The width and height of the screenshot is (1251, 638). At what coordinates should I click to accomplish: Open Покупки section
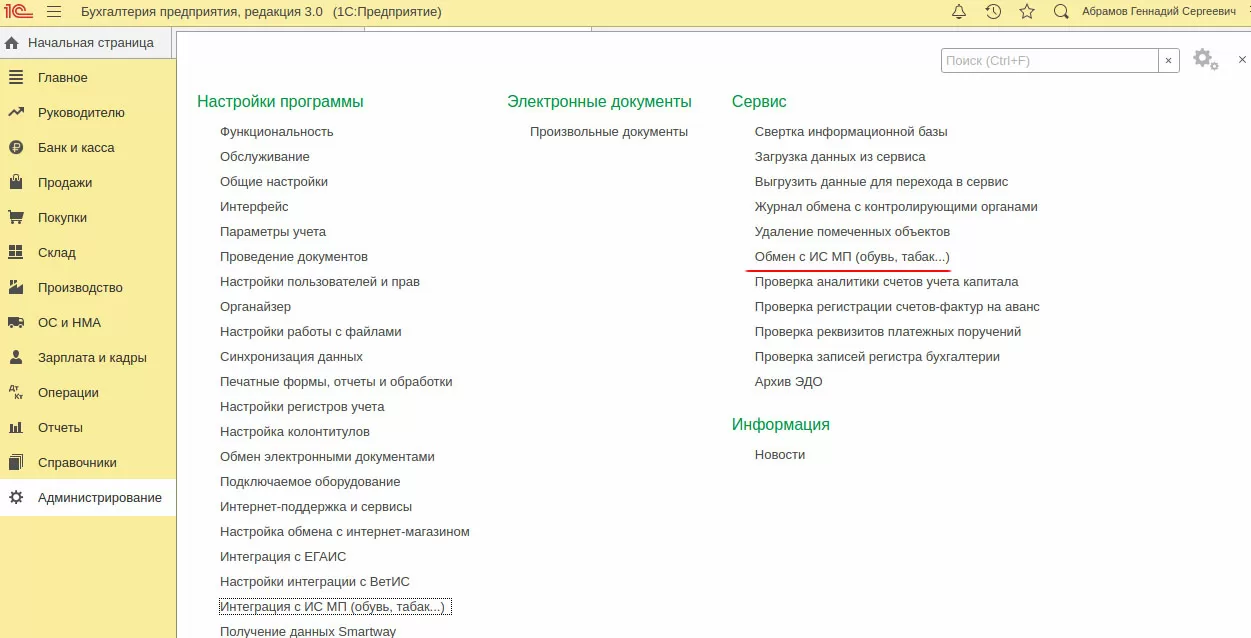pyautogui.click(x=88, y=218)
